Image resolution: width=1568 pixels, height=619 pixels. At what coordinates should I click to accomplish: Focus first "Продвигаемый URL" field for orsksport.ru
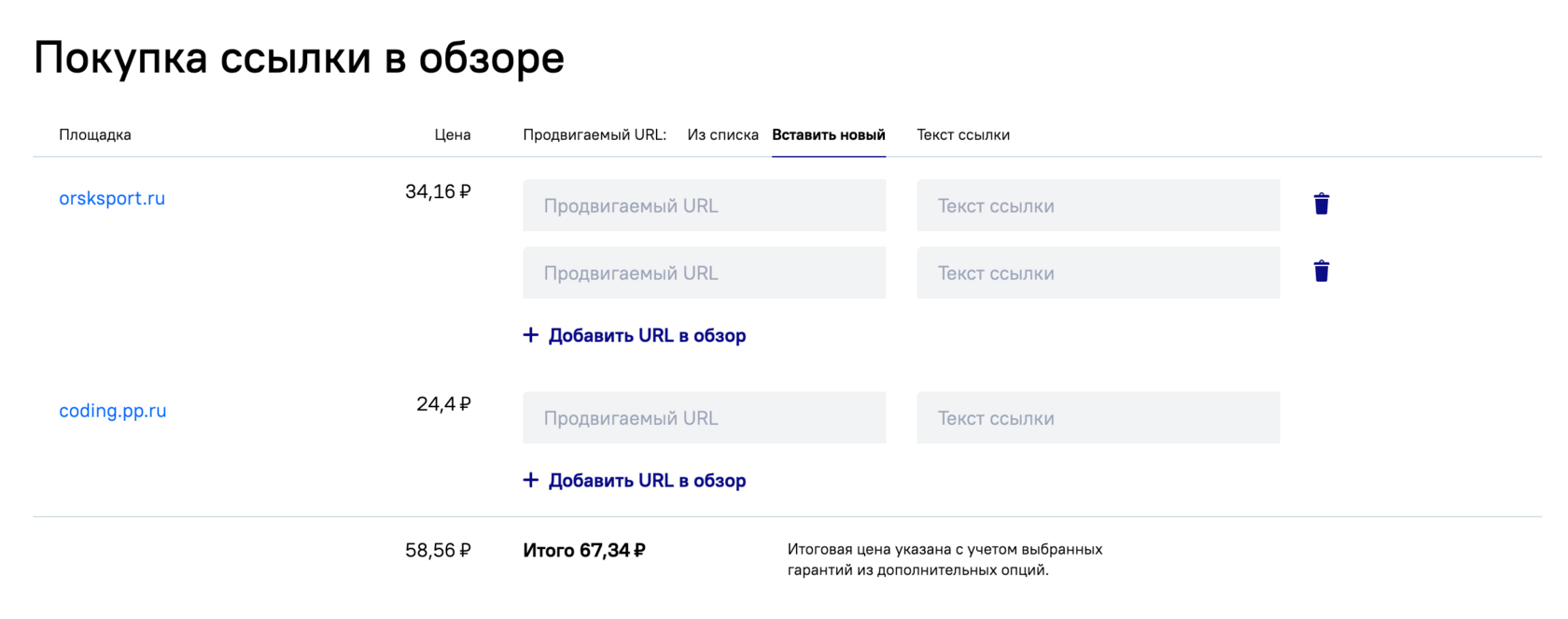[x=704, y=205]
